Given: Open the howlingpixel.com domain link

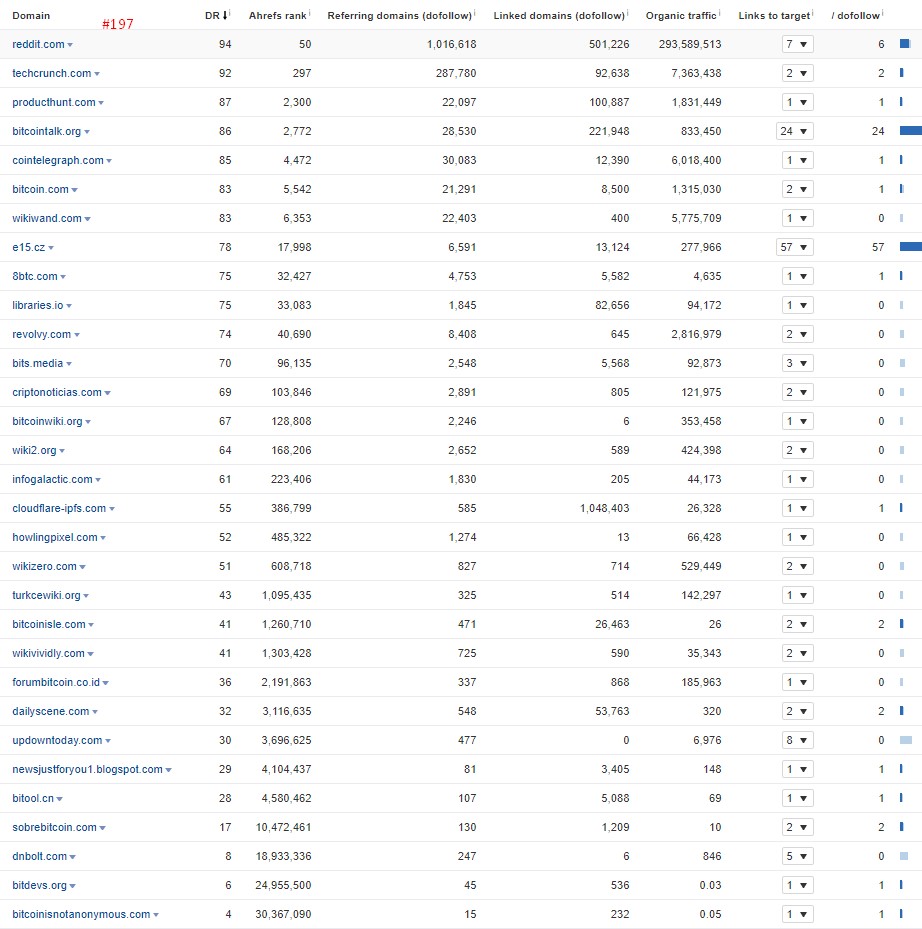Looking at the screenshot, I should click(x=55, y=538).
